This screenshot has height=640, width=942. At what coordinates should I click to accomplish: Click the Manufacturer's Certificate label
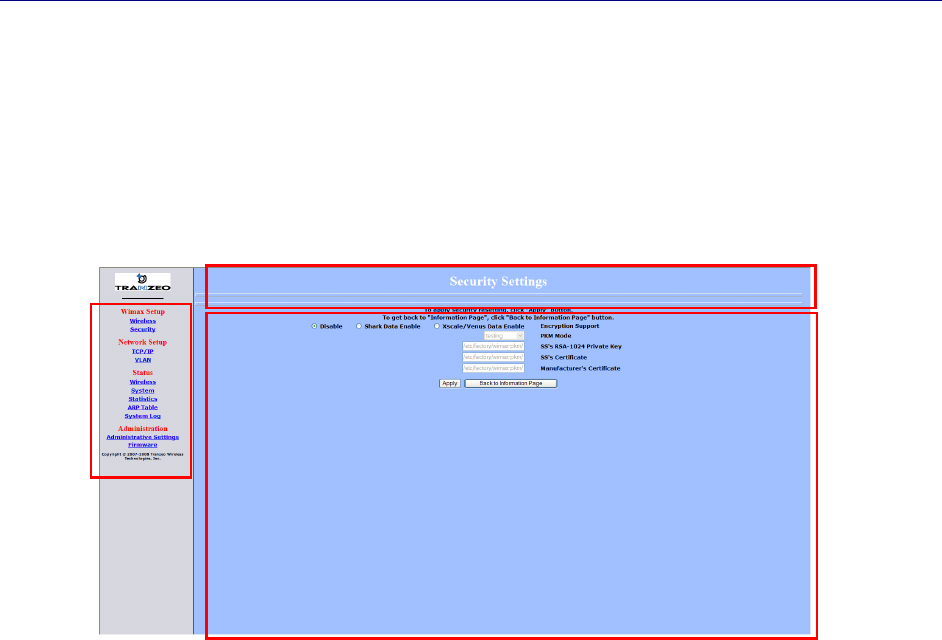(580, 368)
